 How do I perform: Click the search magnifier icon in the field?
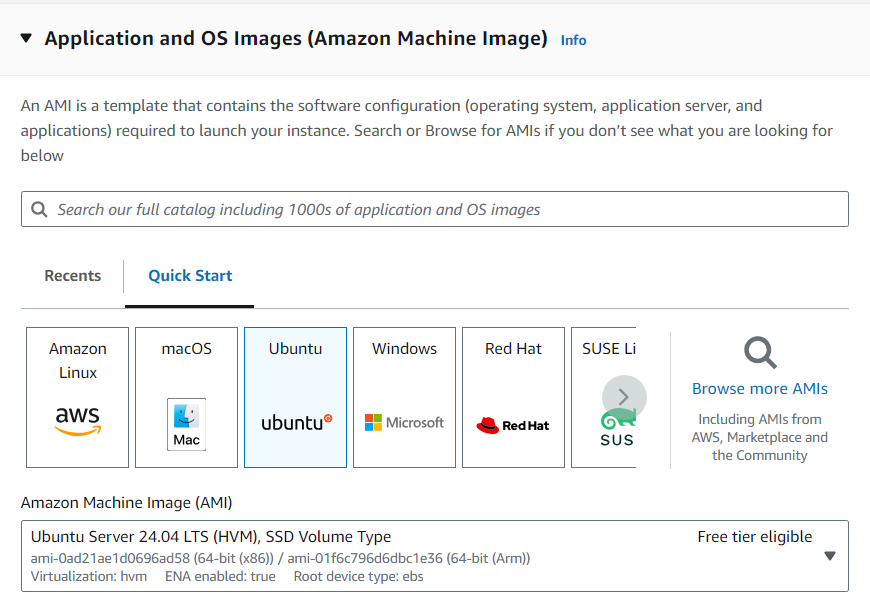(39, 209)
